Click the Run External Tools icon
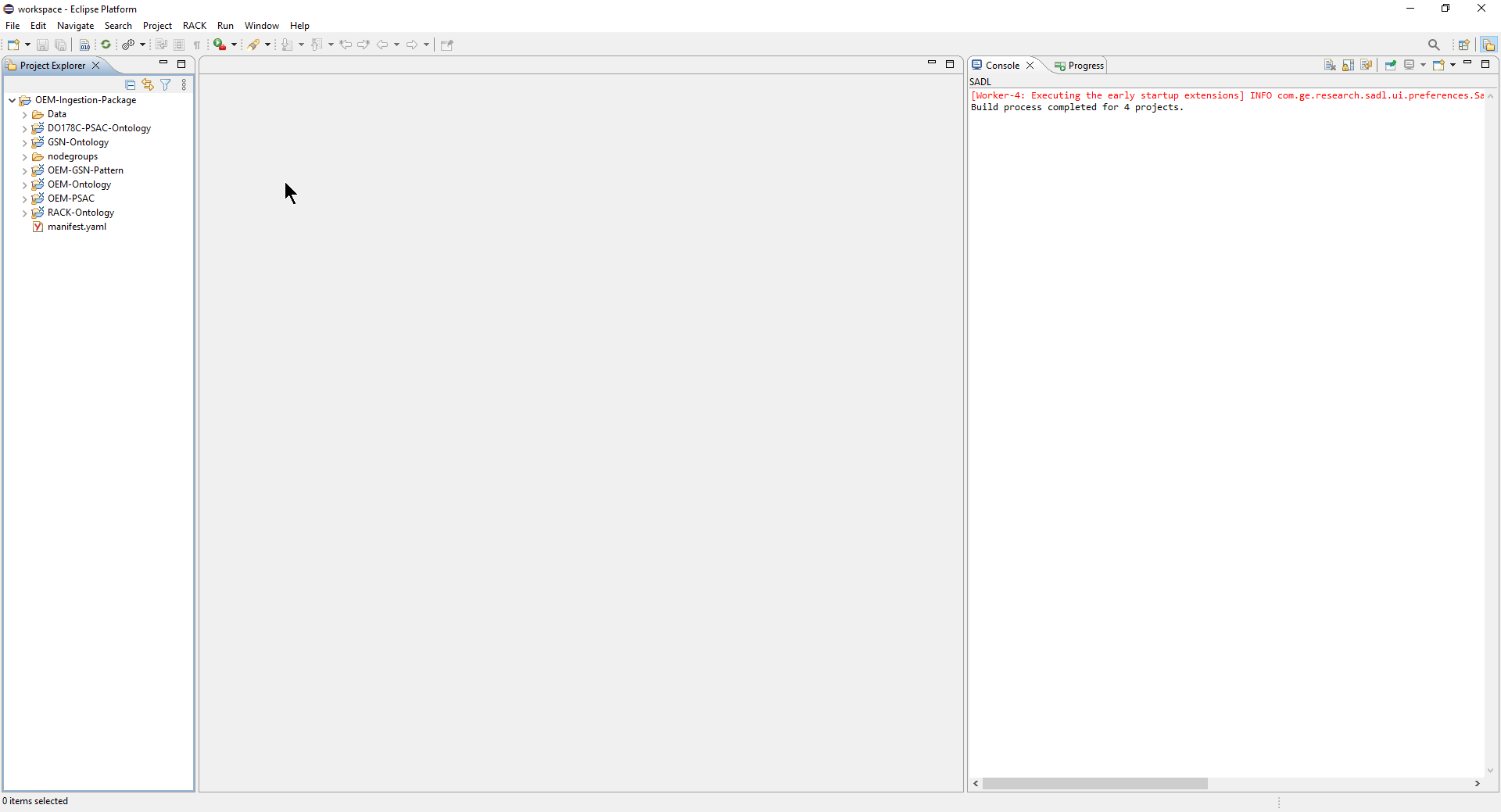Viewport: 1501px width, 812px height. tap(220, 45)
